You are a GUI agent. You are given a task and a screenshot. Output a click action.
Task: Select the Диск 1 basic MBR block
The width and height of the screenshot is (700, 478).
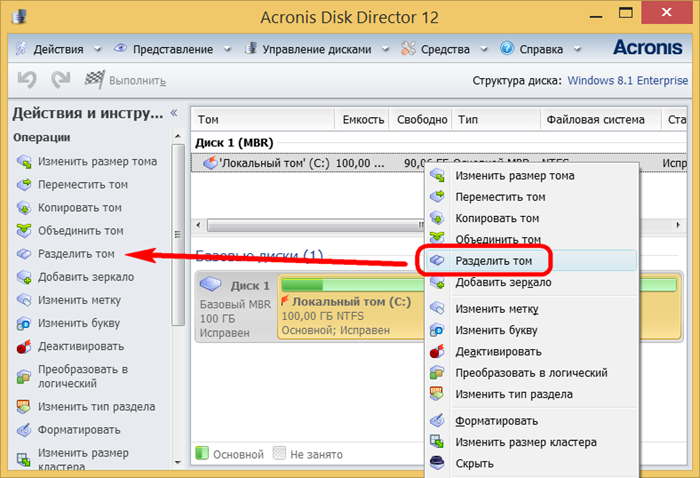237,308
